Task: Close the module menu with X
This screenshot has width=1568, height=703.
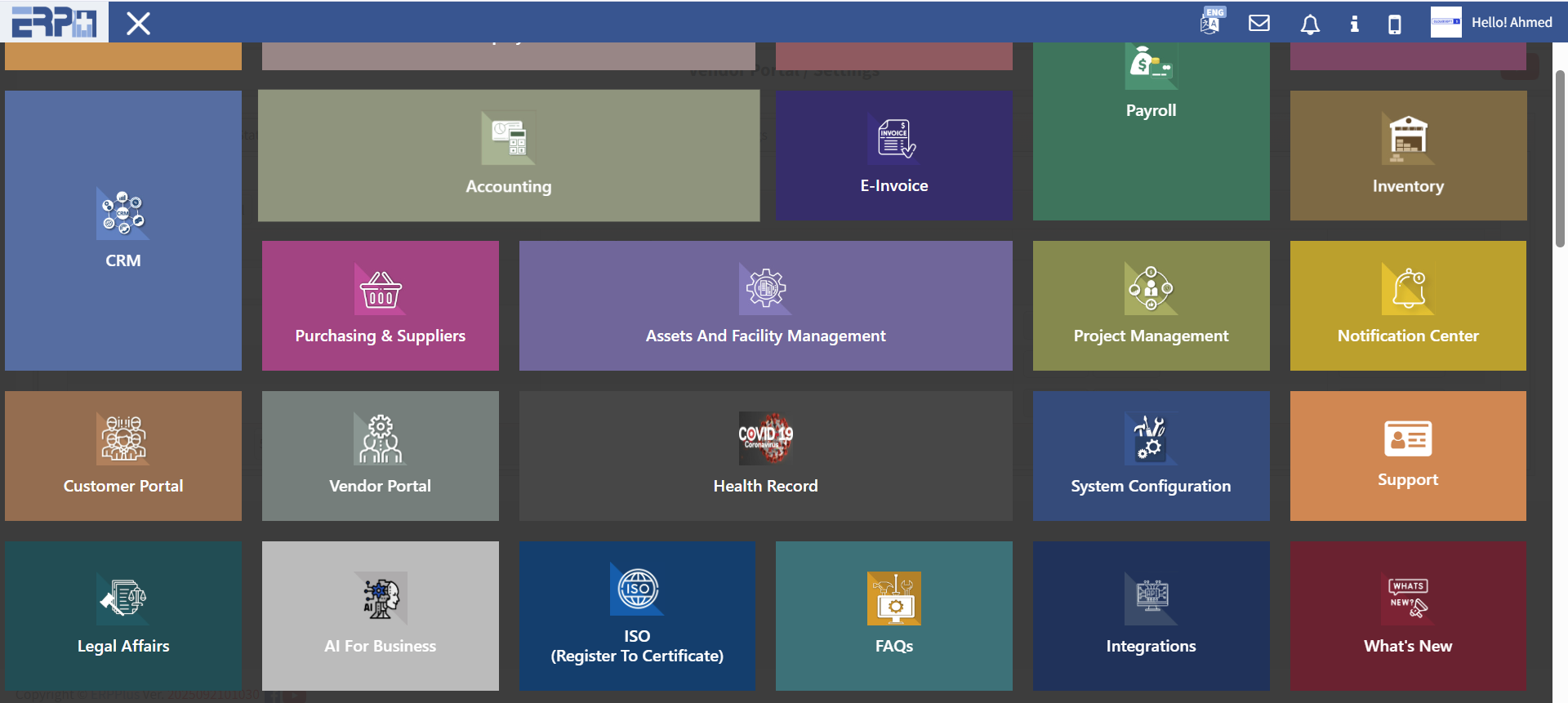Action: tap(138, 24)
